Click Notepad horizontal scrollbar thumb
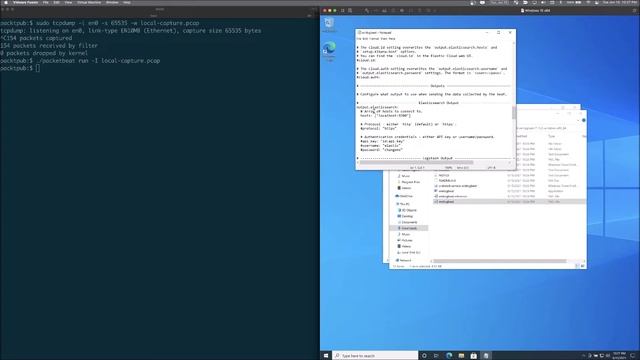Viewport: 640px width, 360px height. pos(416,162)
